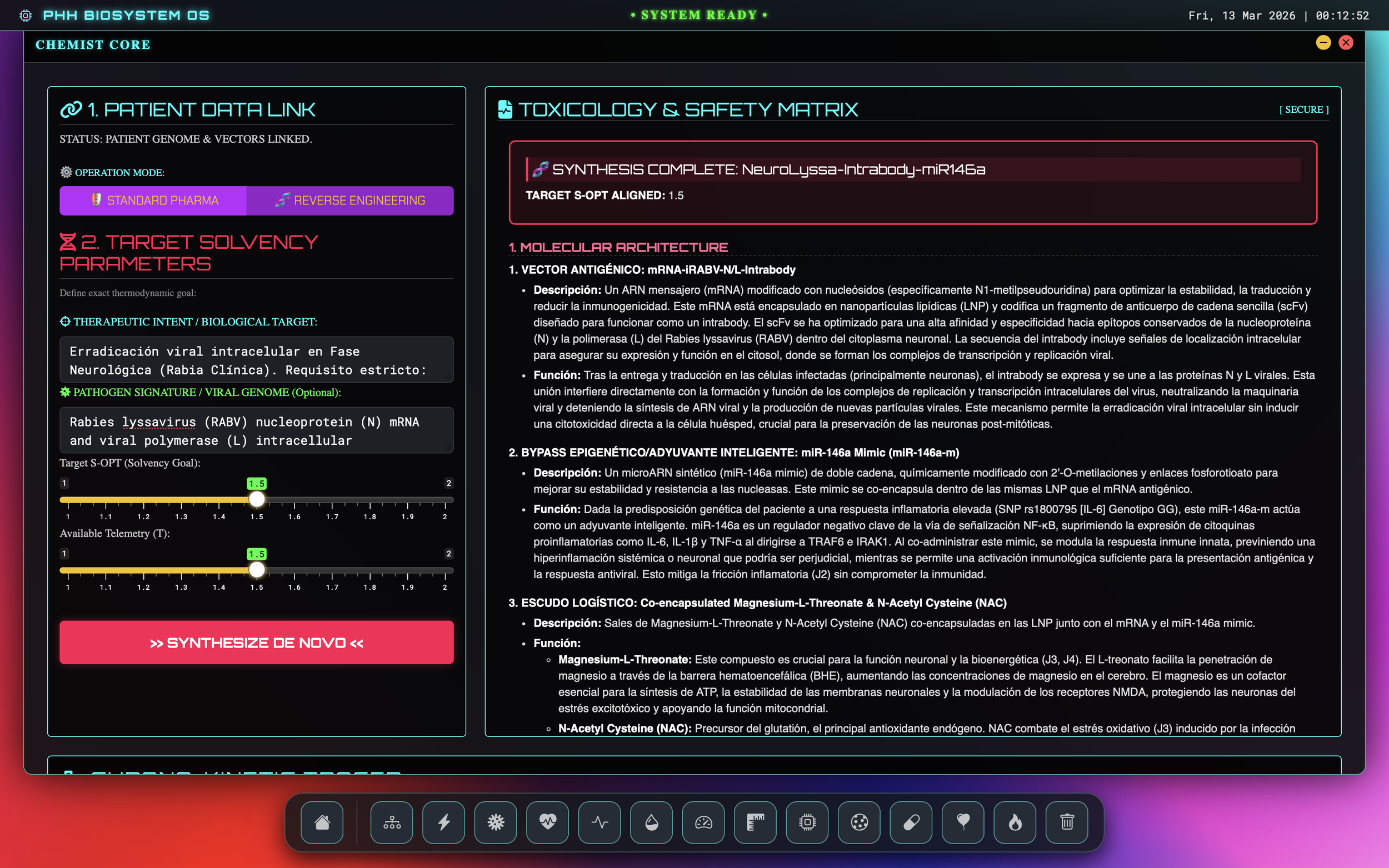Image resolution: width=1389 pixels, height=868 pixels.
Task: Click the pill capsule dock icon
Action: point(911,822)
